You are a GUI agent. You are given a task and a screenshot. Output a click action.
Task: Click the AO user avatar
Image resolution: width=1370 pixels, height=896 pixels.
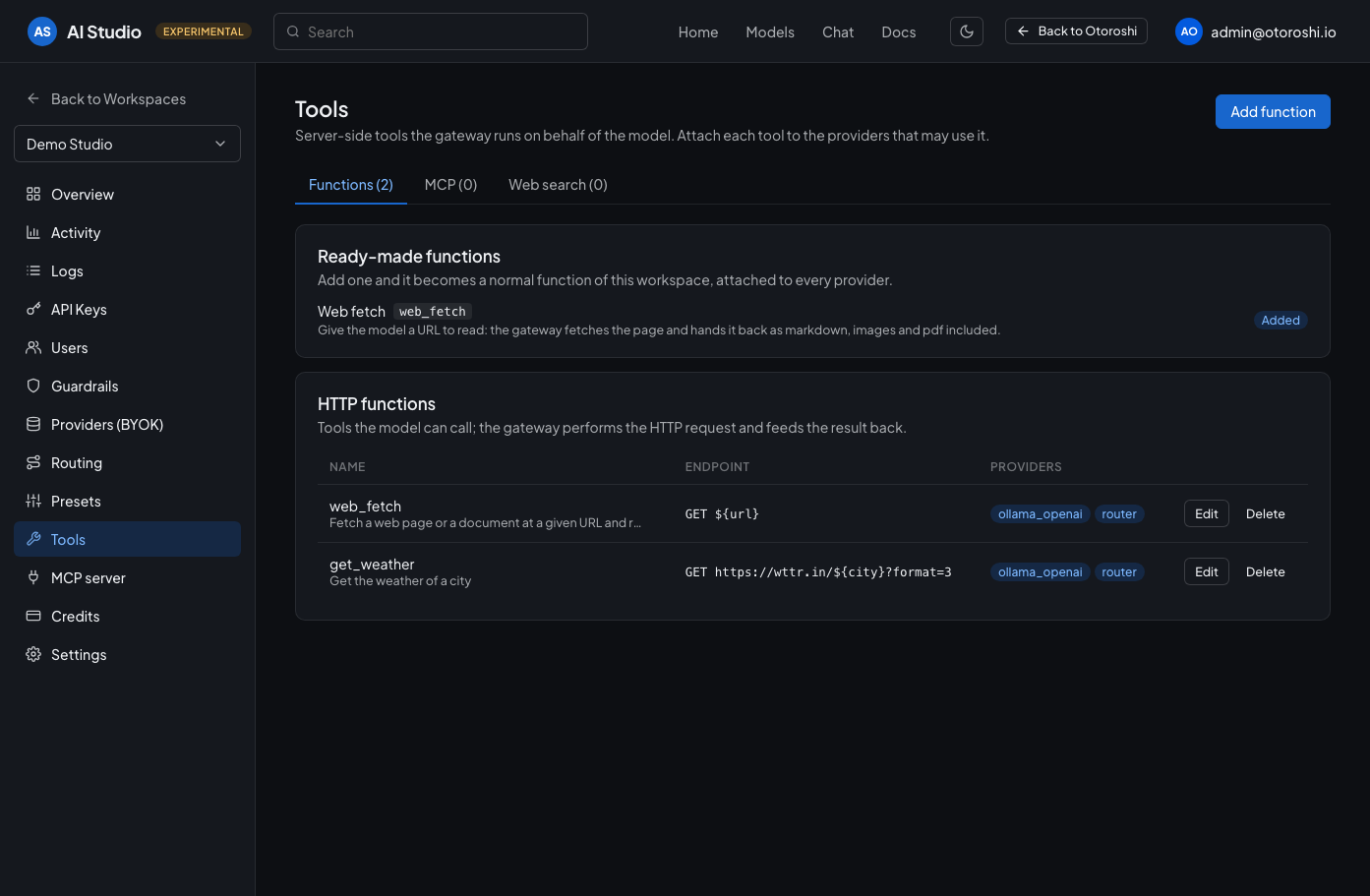pyautogui.click(x=1189, y=31)
